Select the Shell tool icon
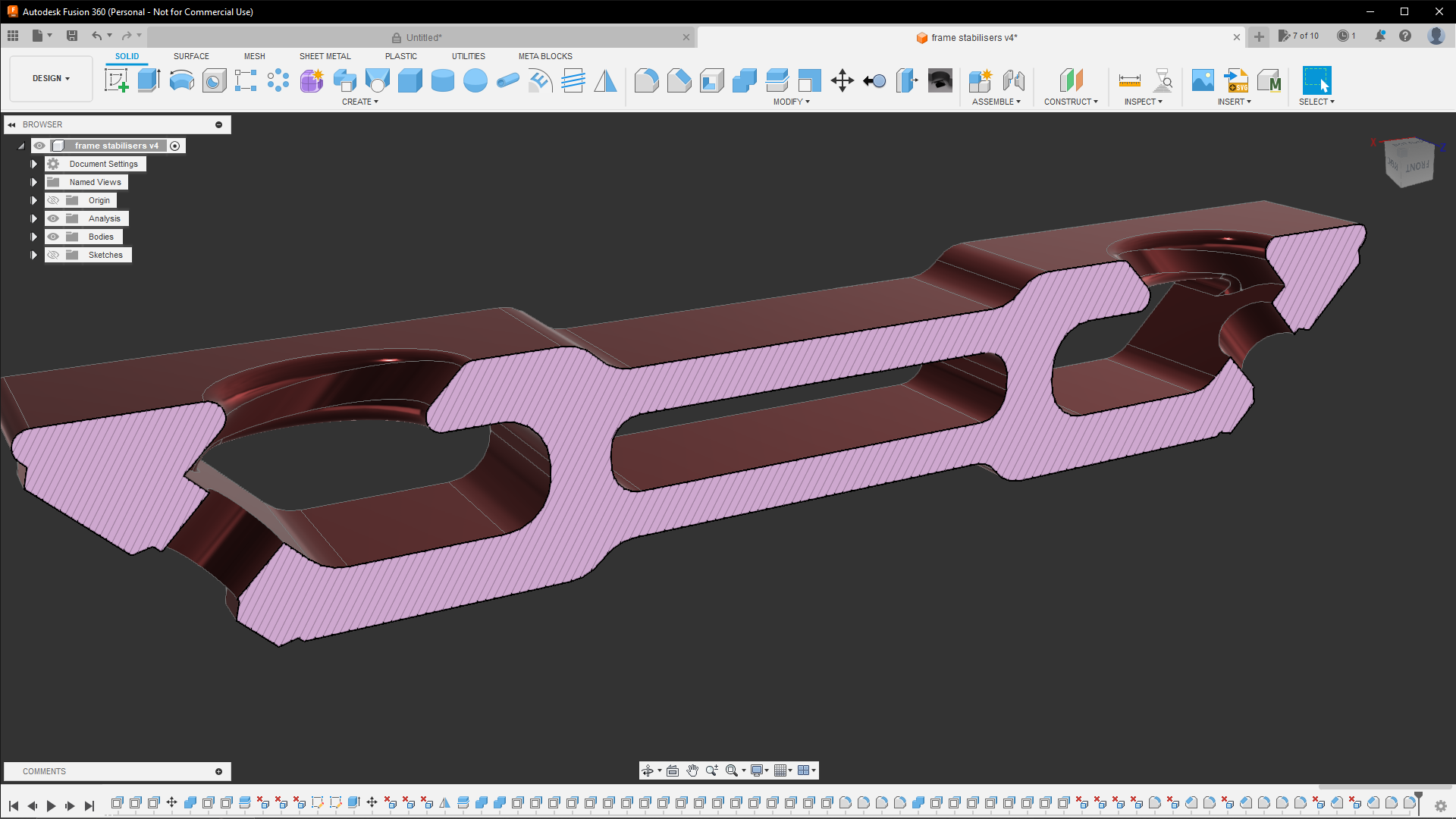 pos(711,80)
